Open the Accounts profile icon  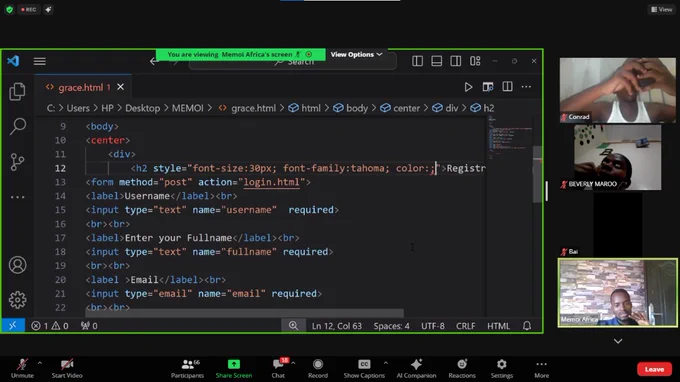coord(17,265)
